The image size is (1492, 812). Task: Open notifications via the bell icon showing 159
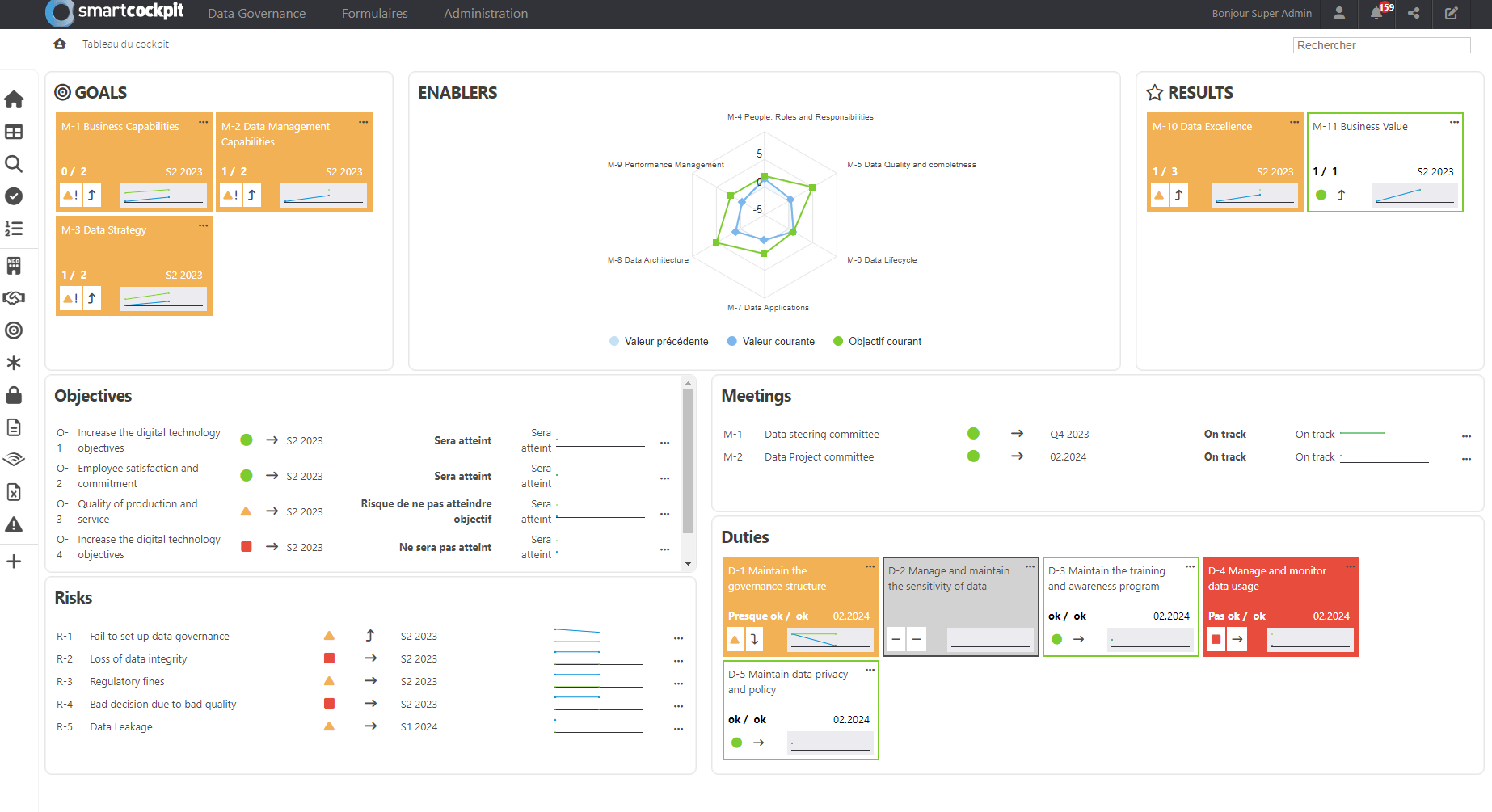coord(1376,14)
